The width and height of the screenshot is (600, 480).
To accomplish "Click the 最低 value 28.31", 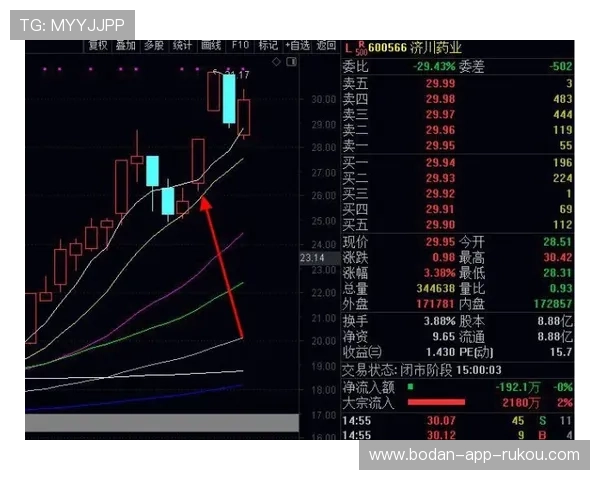I will pyautogui.click(x=558, y=273).
